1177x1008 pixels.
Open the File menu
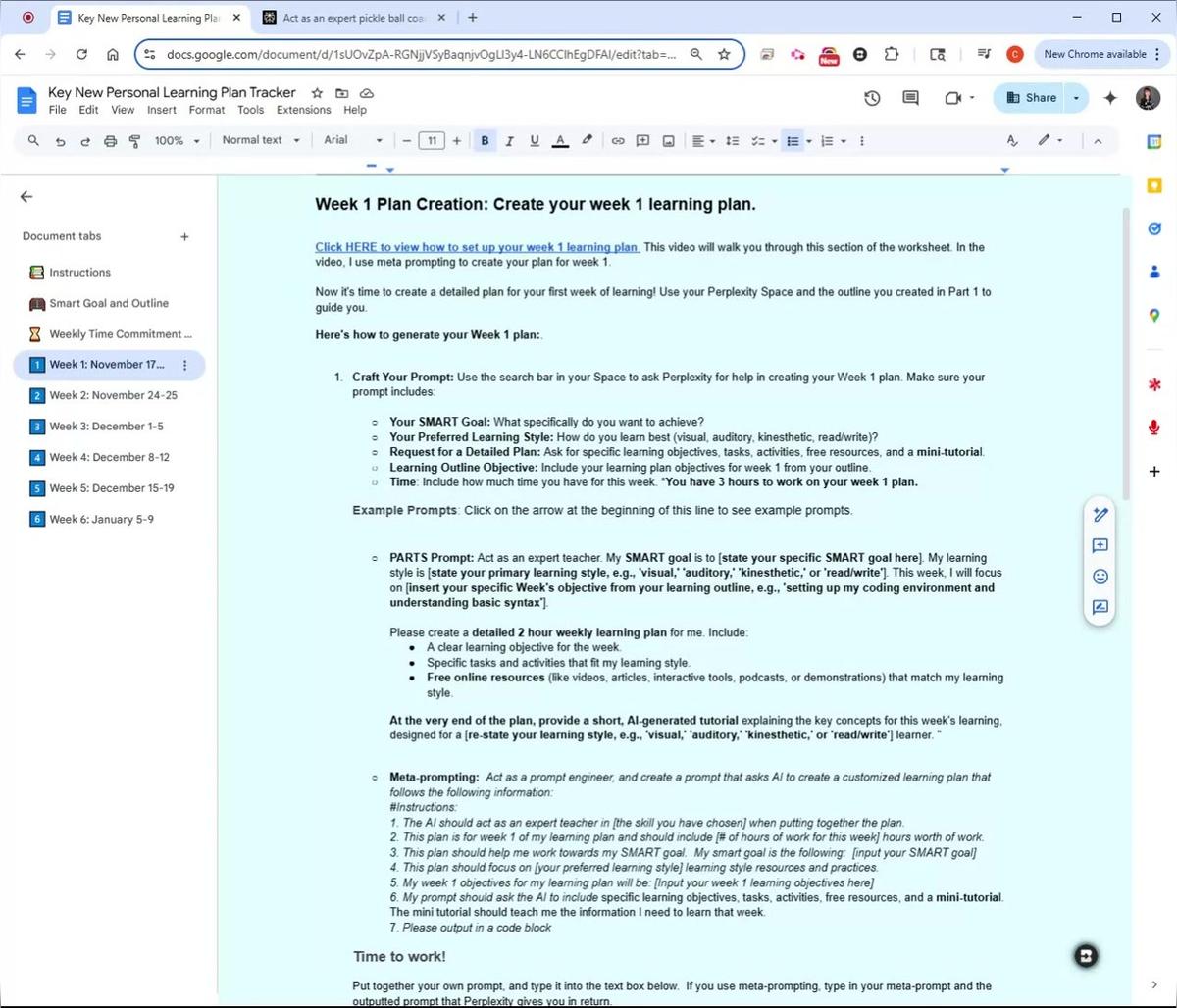pyautogui.click(x=58, y=110)
